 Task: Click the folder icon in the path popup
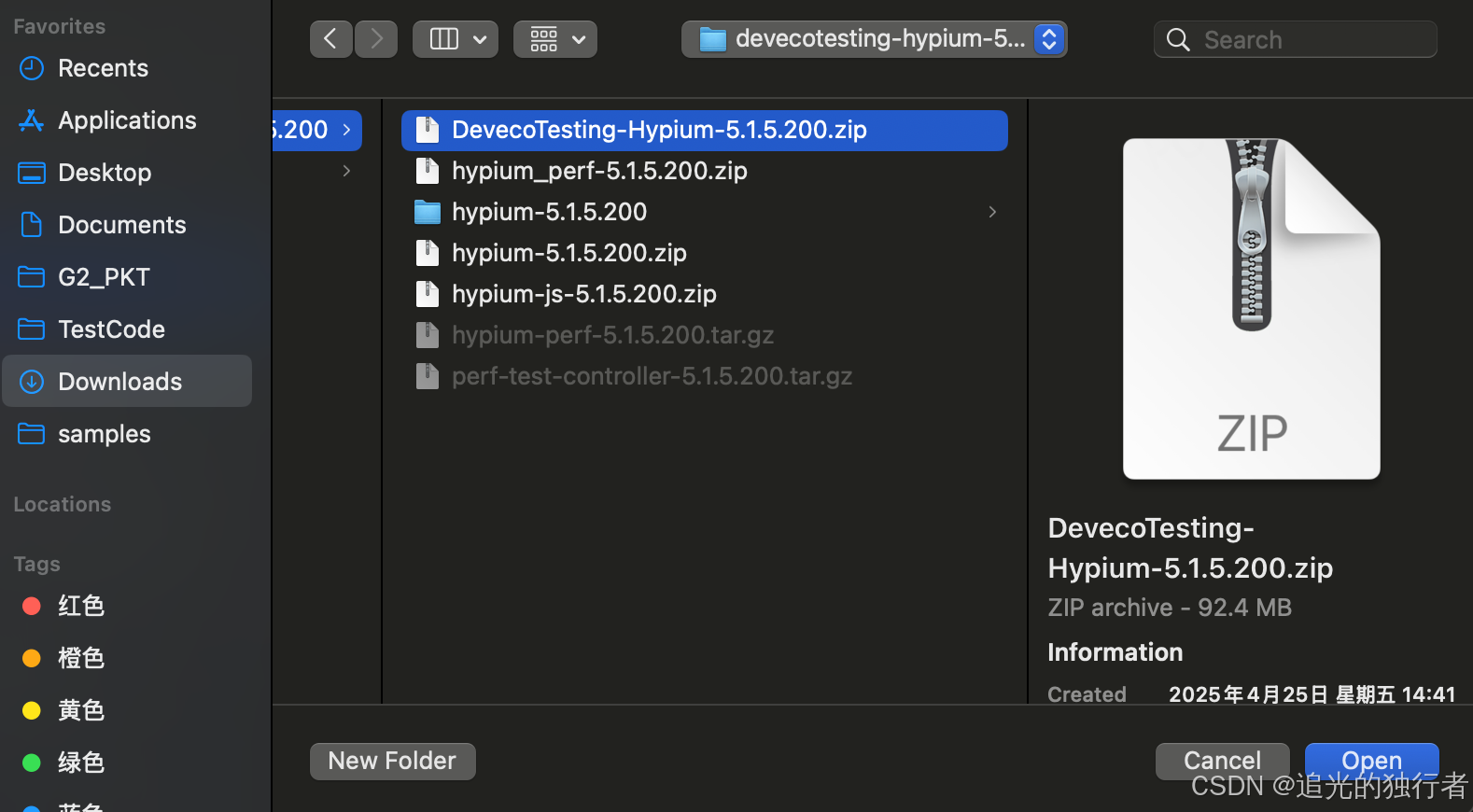coord(712,39)
